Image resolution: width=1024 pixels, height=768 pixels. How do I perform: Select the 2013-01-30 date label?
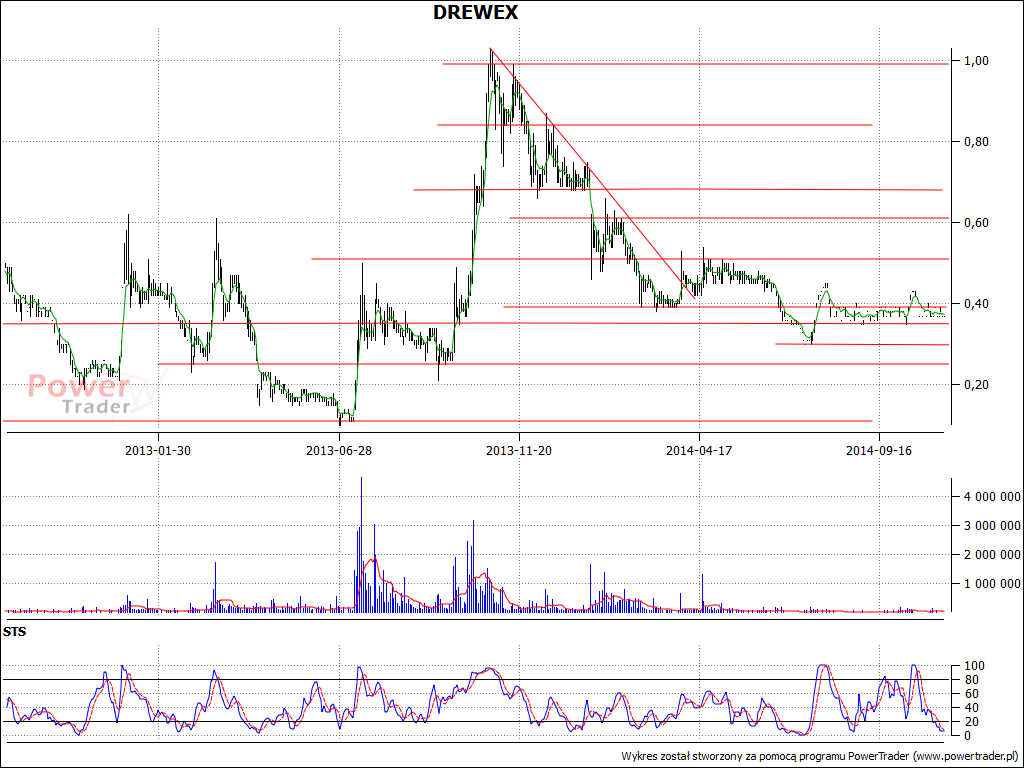pos(158,451)
